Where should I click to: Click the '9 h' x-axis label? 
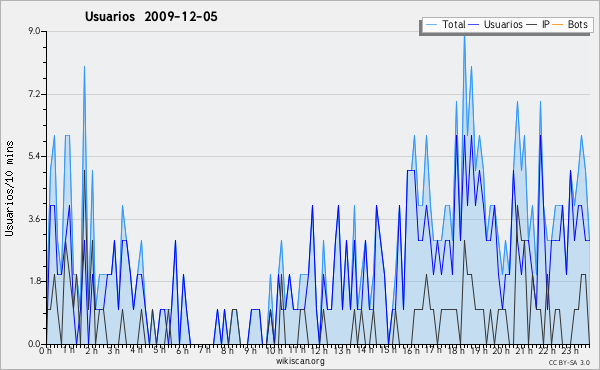tap(250, 350)
